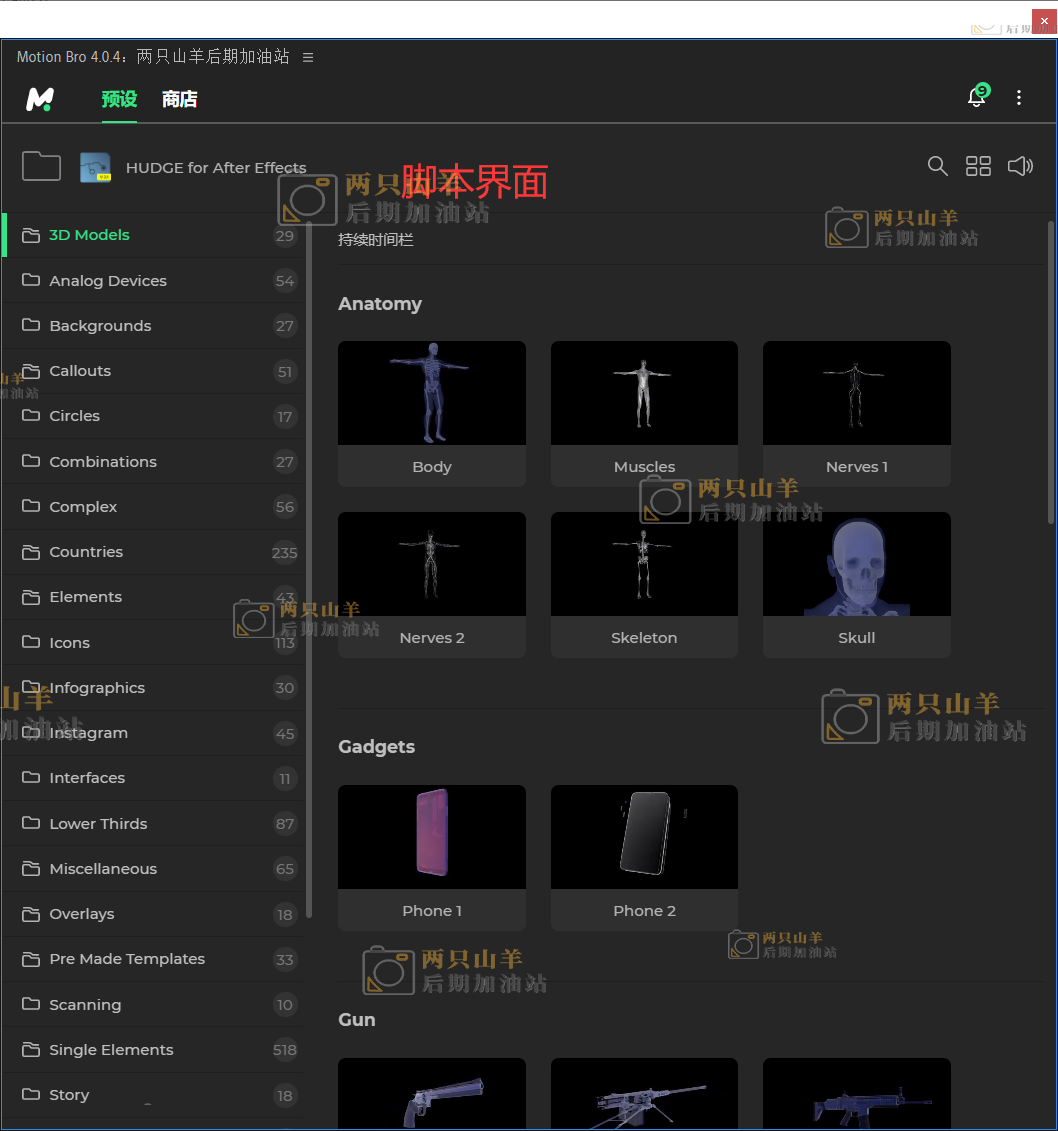
Task: Select the Skull preset thumbnail
Action: click(x=856, y=564)
